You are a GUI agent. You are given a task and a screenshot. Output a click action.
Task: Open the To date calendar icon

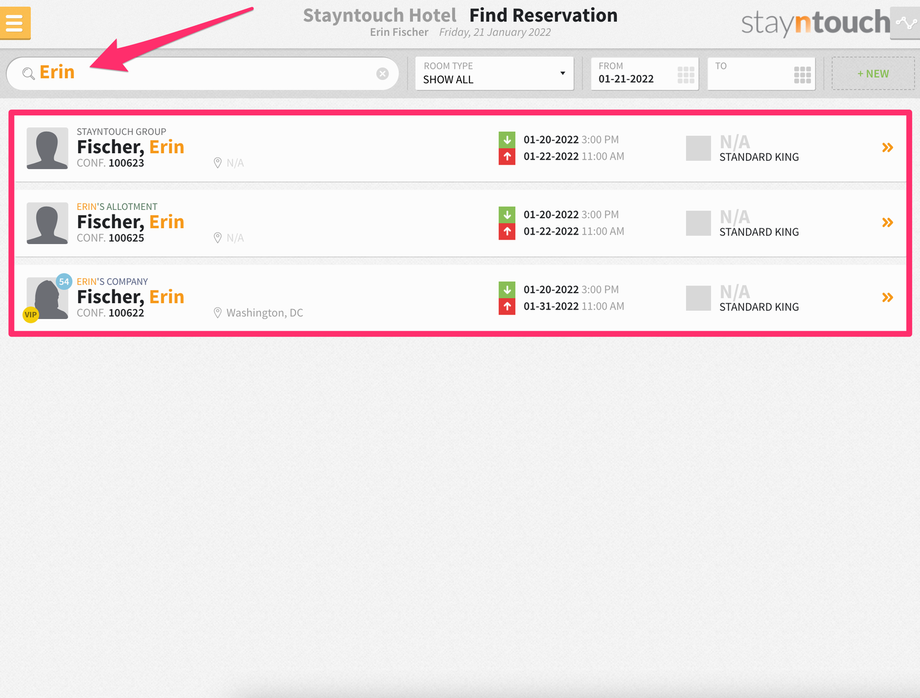click(x=802, y=74)
